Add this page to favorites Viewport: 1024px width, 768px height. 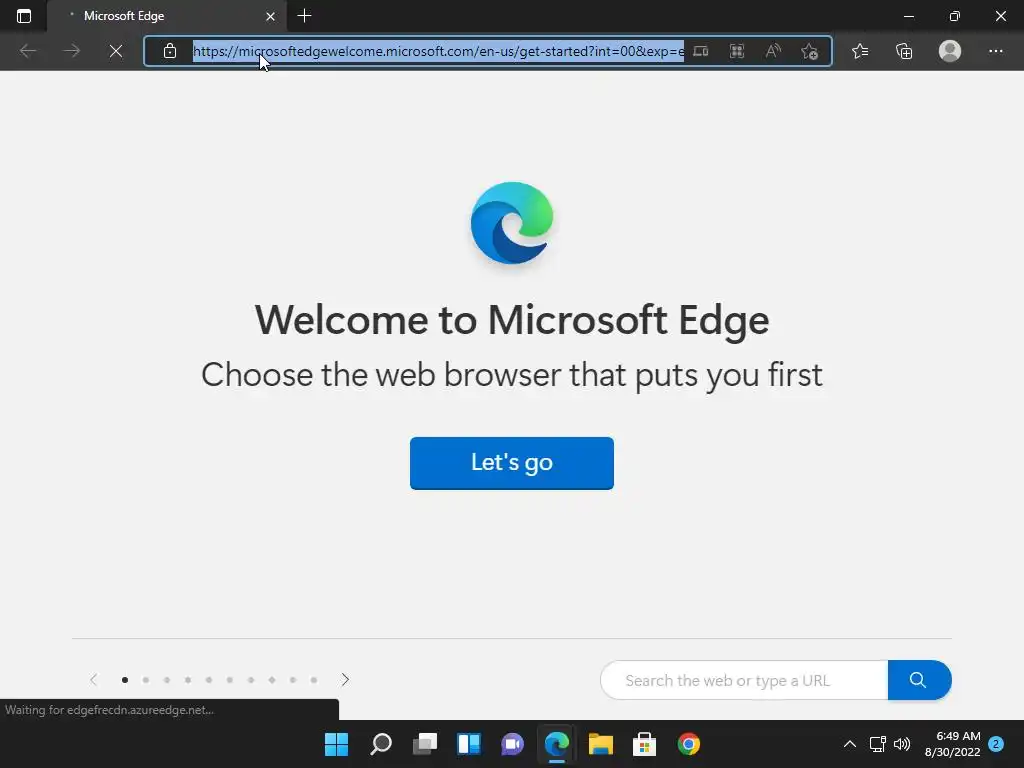(x=810, y=51)
